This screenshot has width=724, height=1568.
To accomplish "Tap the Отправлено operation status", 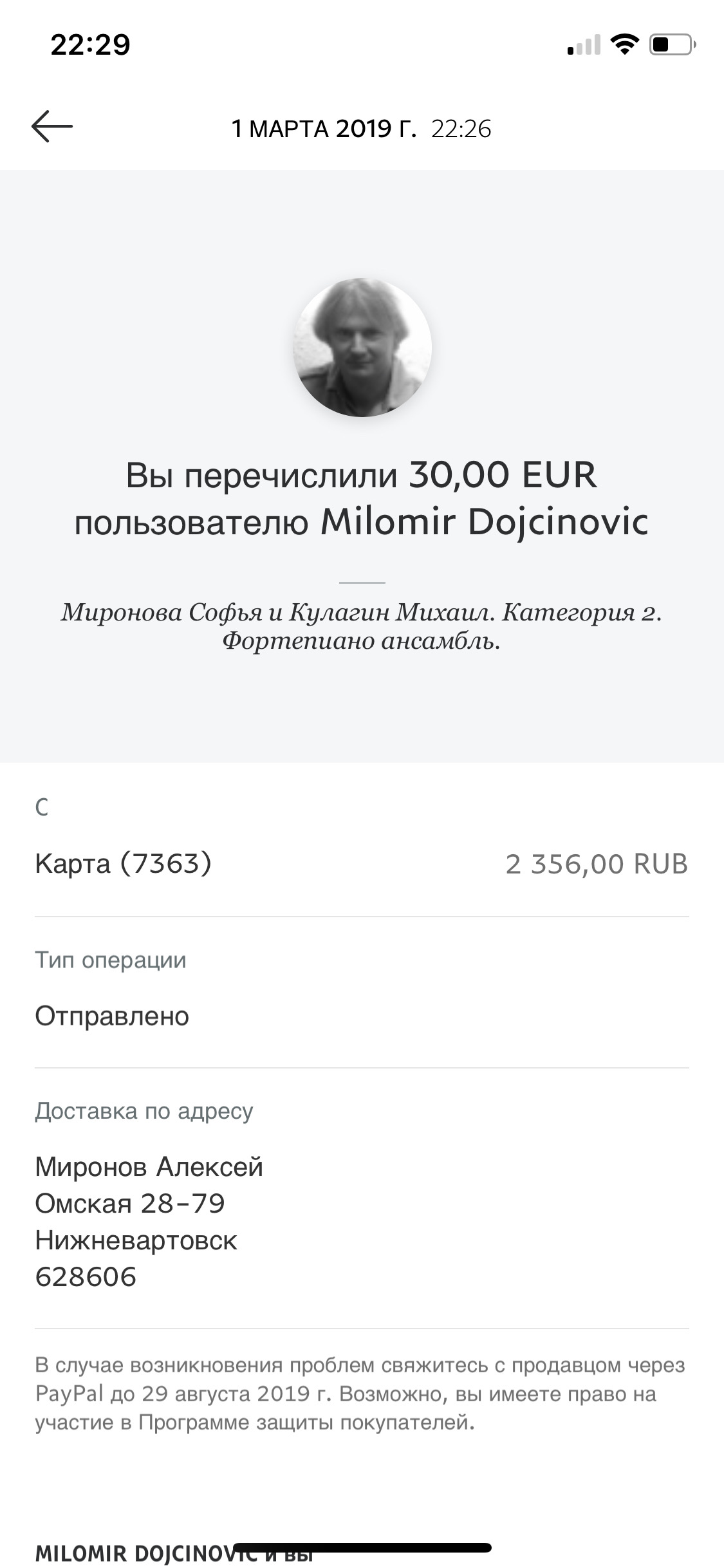I will pos(112,1016).
